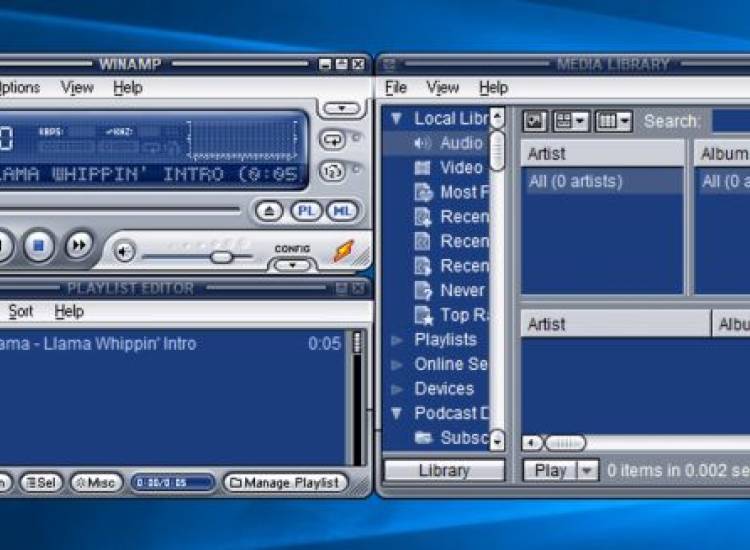Image resolution: width=750 pixels, height=550 pixels.
Task: Open the Sort menu in Playlist Editor
Action: pos(21,311)
